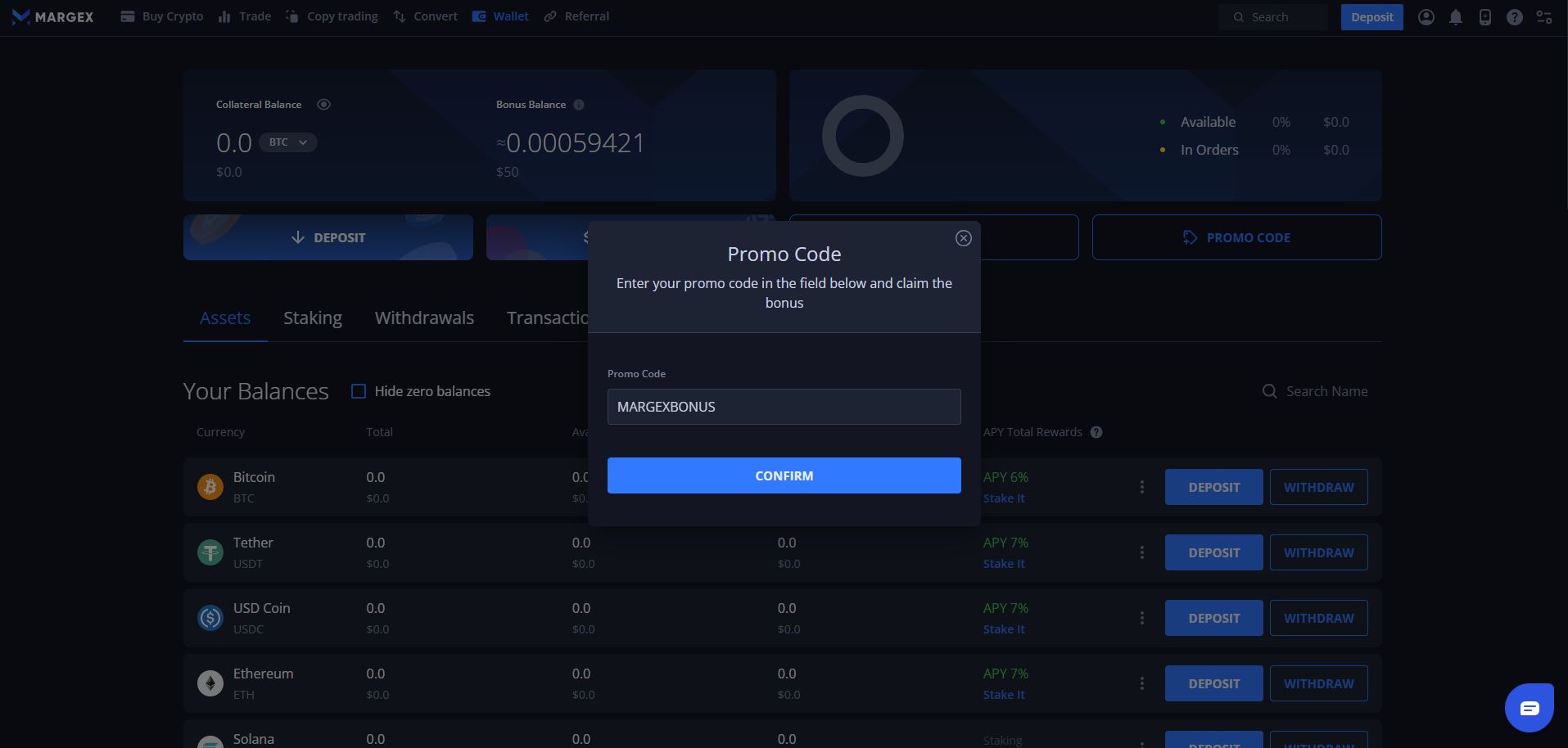Screen dimensions: 1568x748
Task: Click the notifications bell icon
Action: click(x=1455, y=17)
